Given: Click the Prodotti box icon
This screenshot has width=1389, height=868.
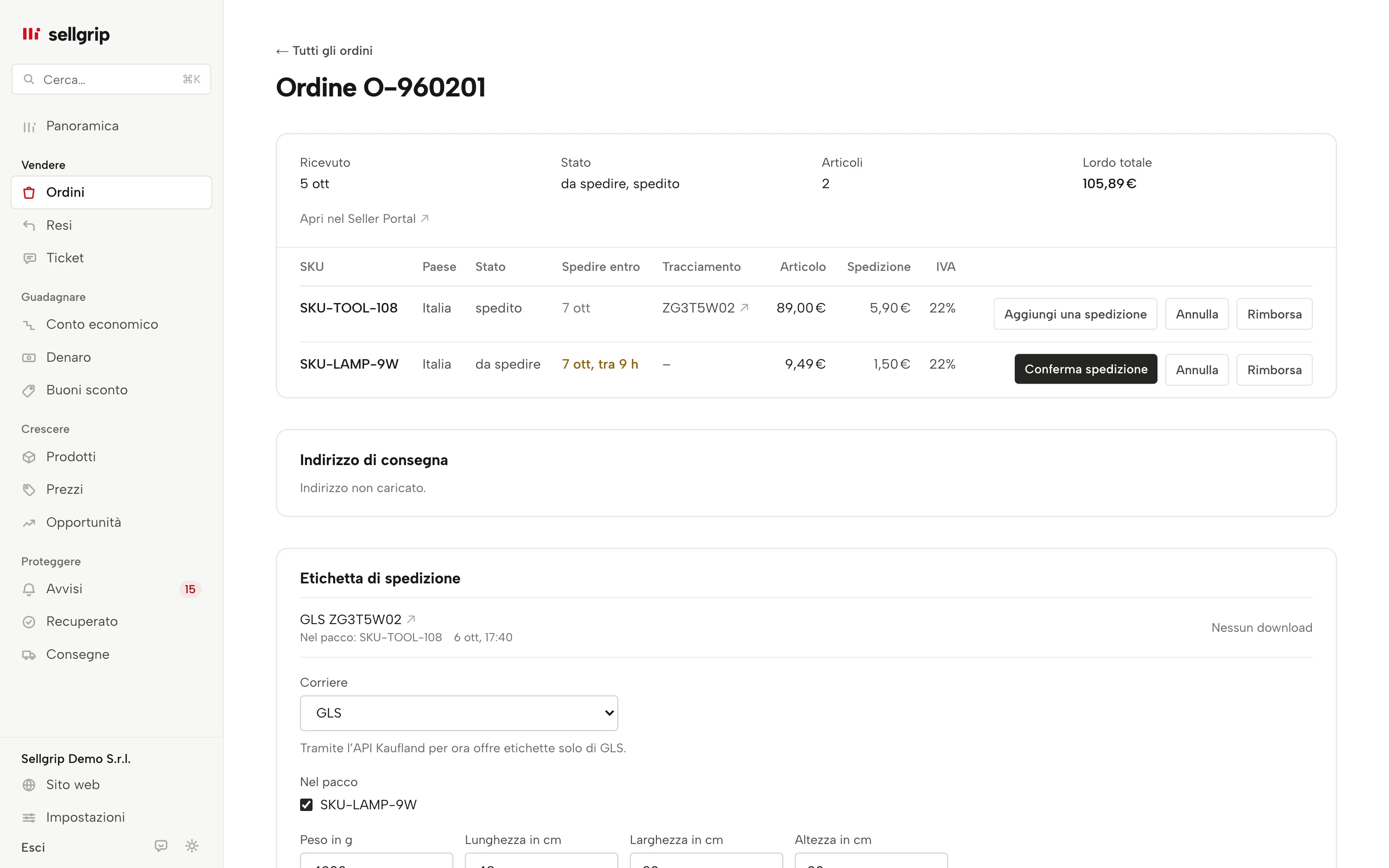Looking at the screenshot, I should click(x=29, y=457).
